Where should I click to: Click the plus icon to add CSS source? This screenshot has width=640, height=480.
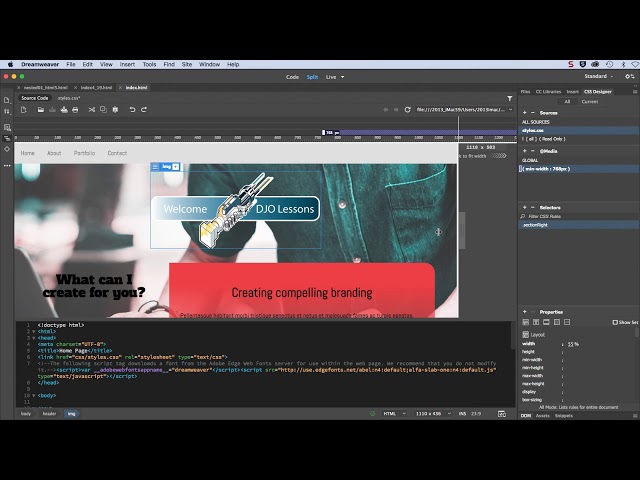tap(524, 113)
